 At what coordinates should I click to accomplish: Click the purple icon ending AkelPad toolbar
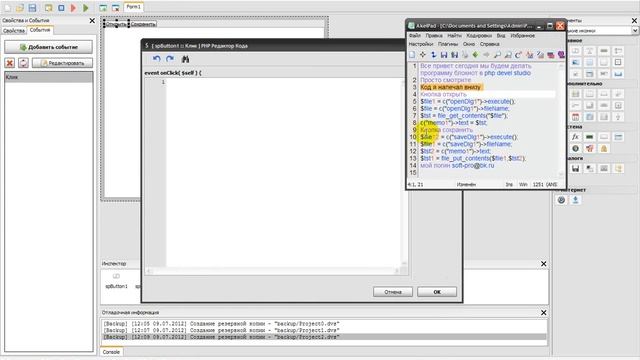pos(562,55)
